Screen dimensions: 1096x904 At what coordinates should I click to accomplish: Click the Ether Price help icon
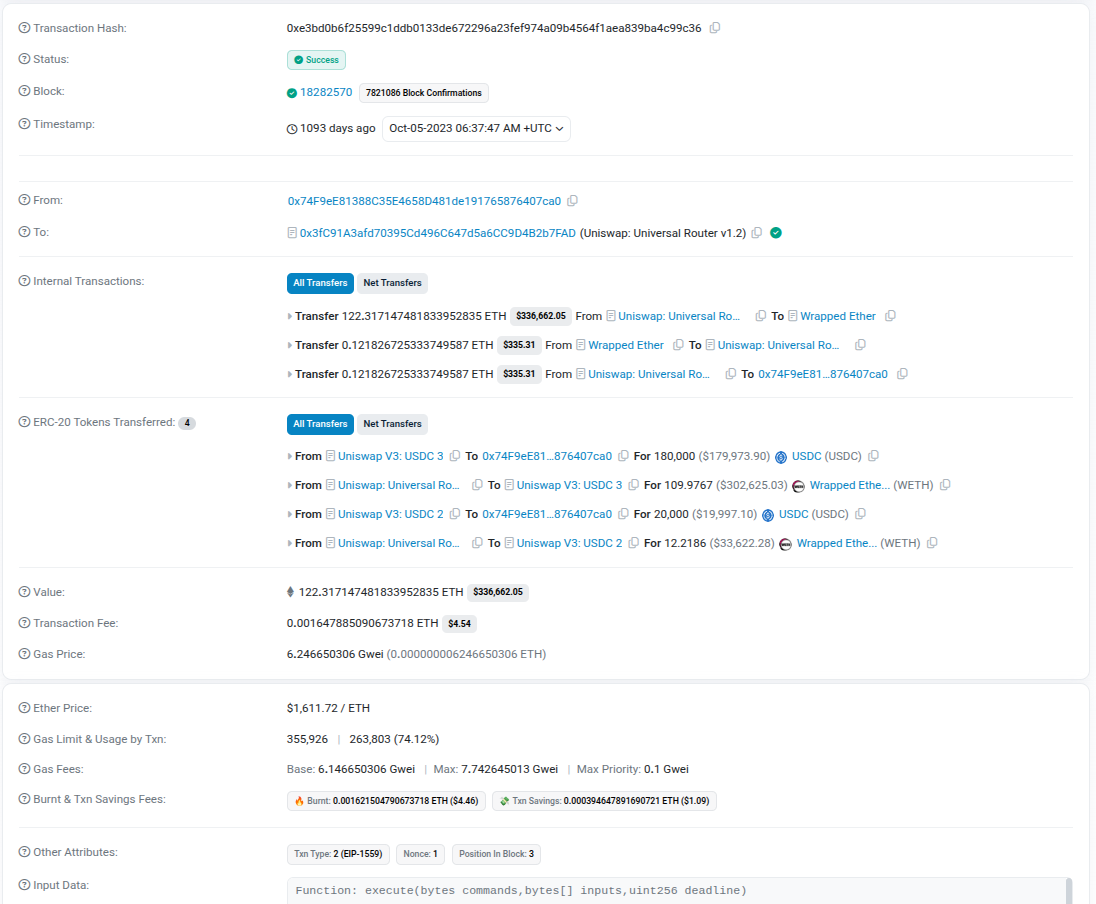coord(24,708)
